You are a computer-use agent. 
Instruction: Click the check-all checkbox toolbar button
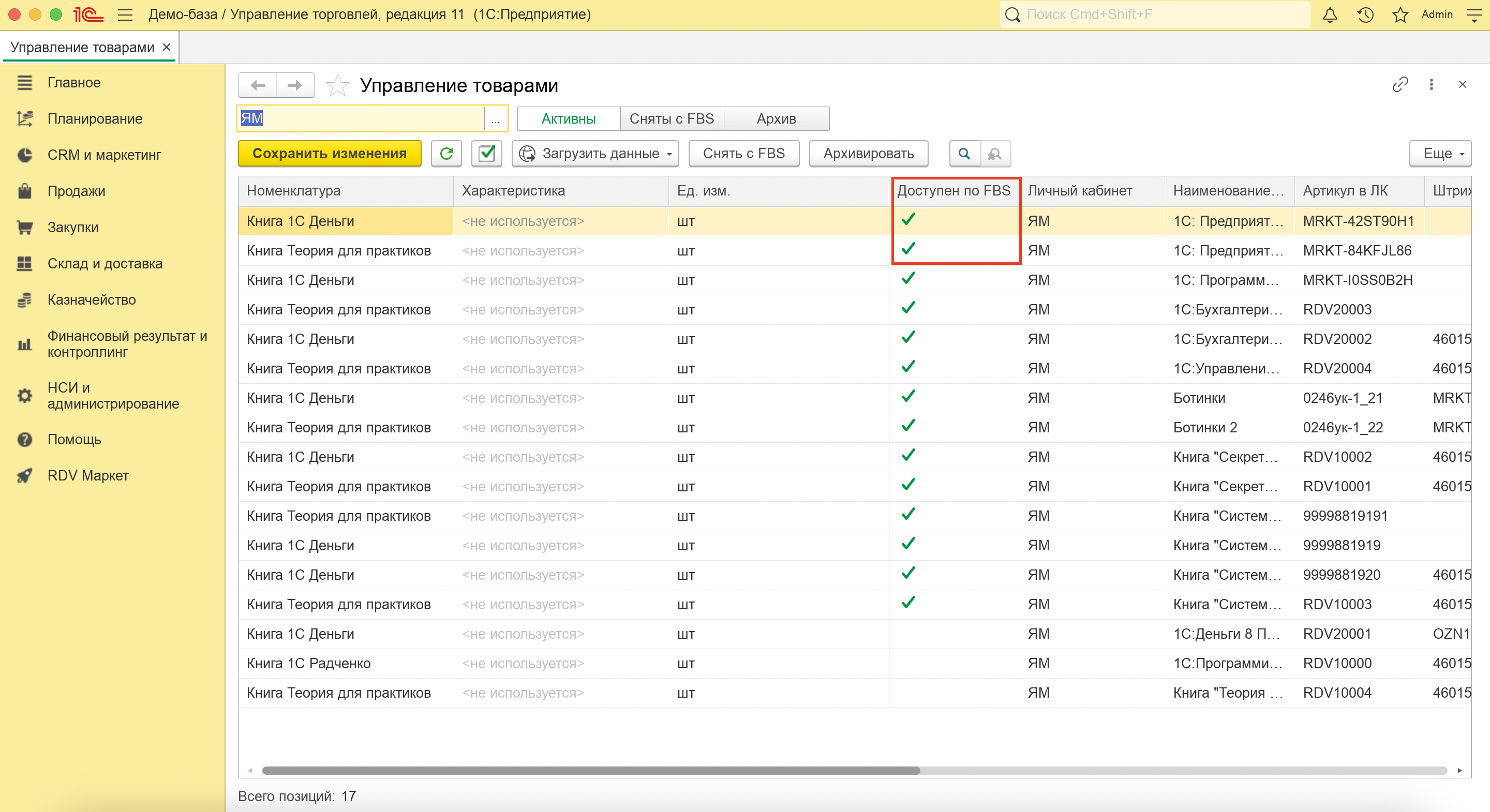(x=486, y=153)
